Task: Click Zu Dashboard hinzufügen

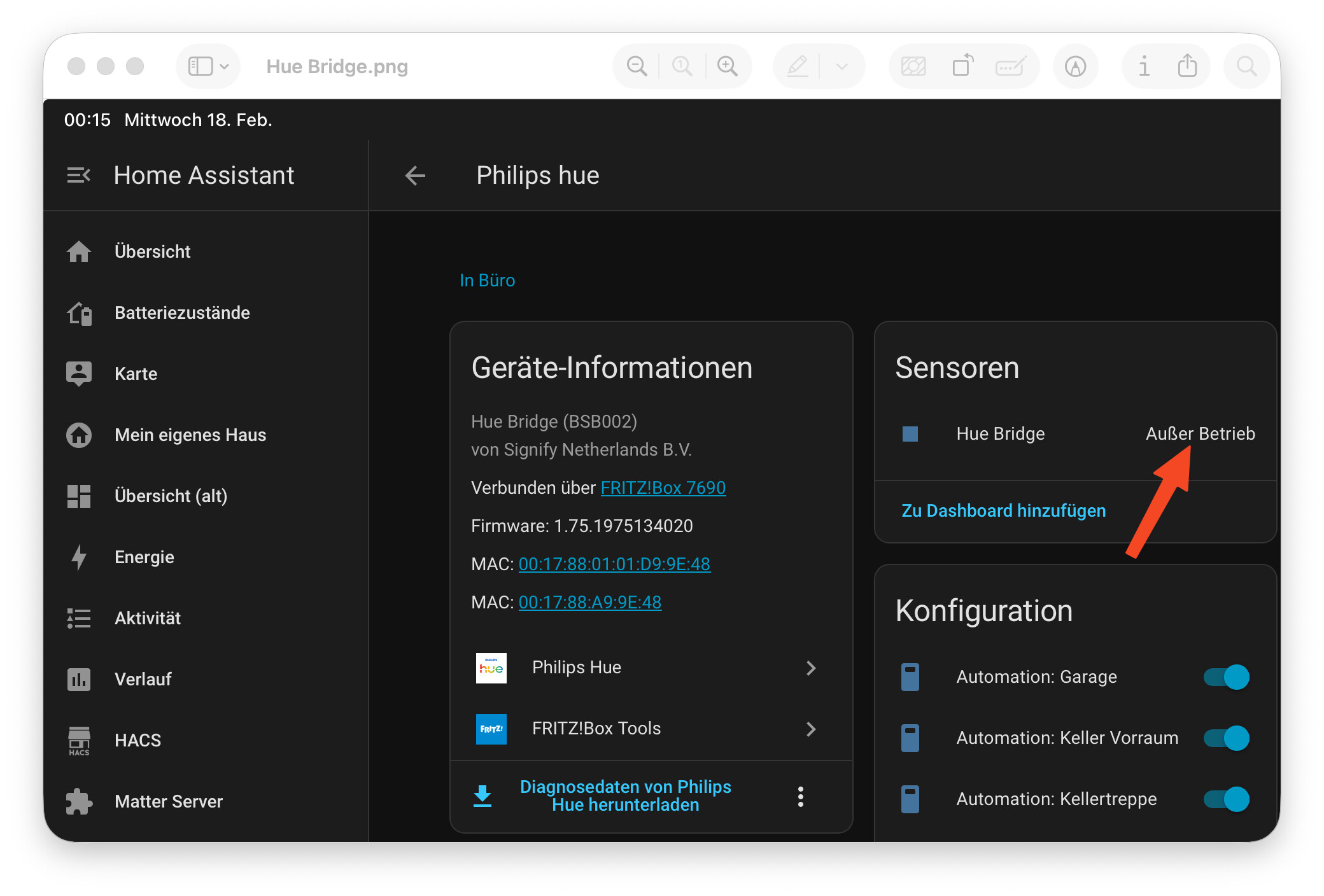Action: pyautogui.click(x=1003, y=510)
